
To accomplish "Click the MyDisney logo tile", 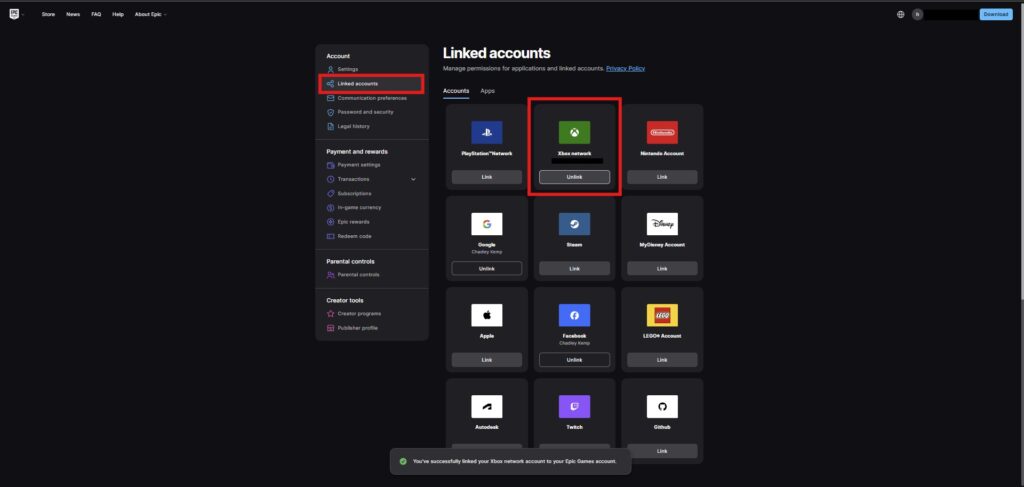I will tap(662, 224).
